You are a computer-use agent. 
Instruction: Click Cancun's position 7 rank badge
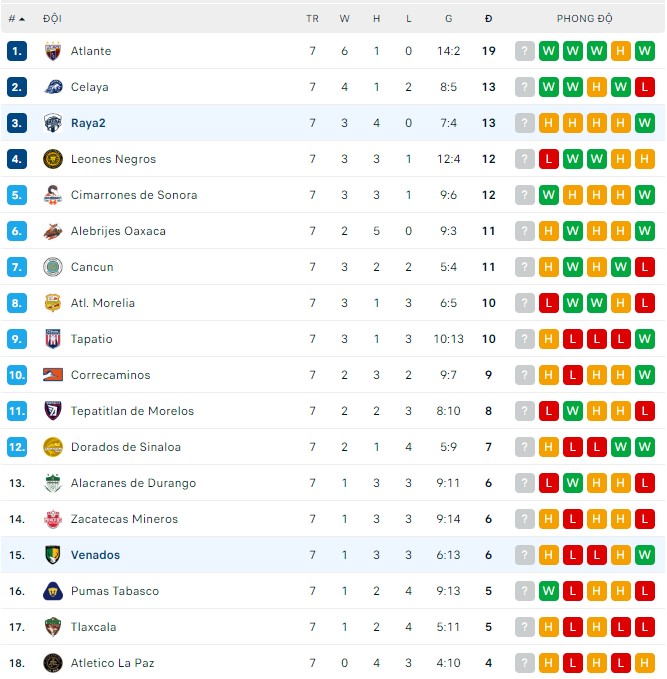pos(16,267)
